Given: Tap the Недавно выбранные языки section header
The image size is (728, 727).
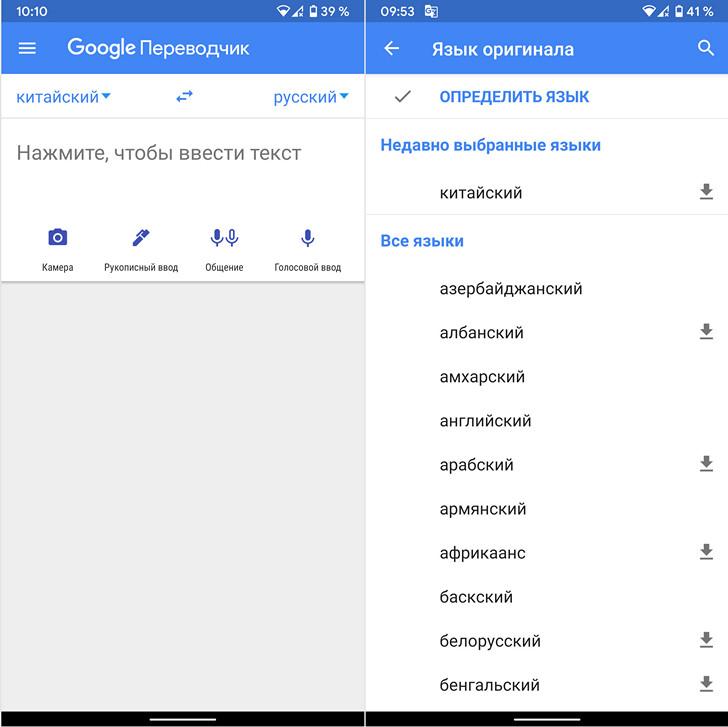Looking at the screenshot, I should 490,145.
